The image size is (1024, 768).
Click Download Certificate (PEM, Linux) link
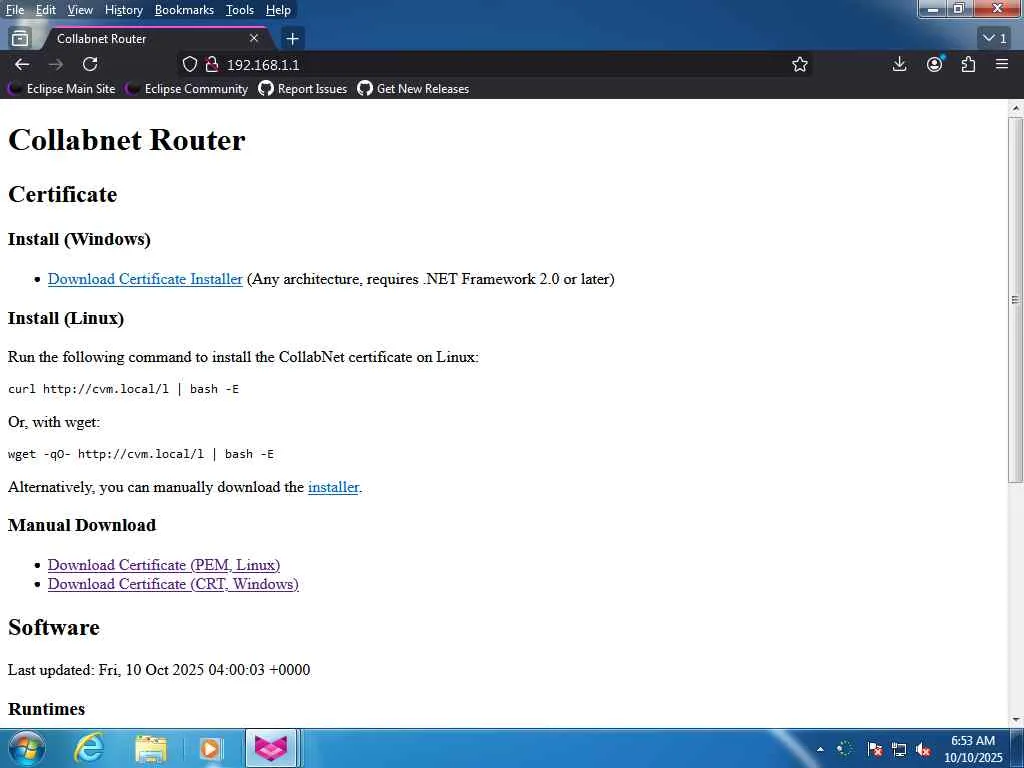click(x=164, y=565)
